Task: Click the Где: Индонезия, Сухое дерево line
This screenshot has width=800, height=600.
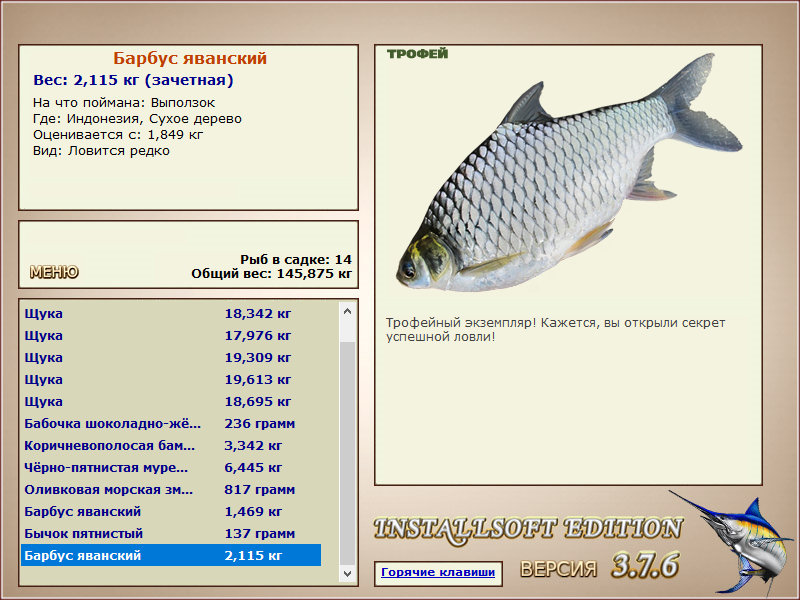Action: pyautogui.click(x=137, y=119)
